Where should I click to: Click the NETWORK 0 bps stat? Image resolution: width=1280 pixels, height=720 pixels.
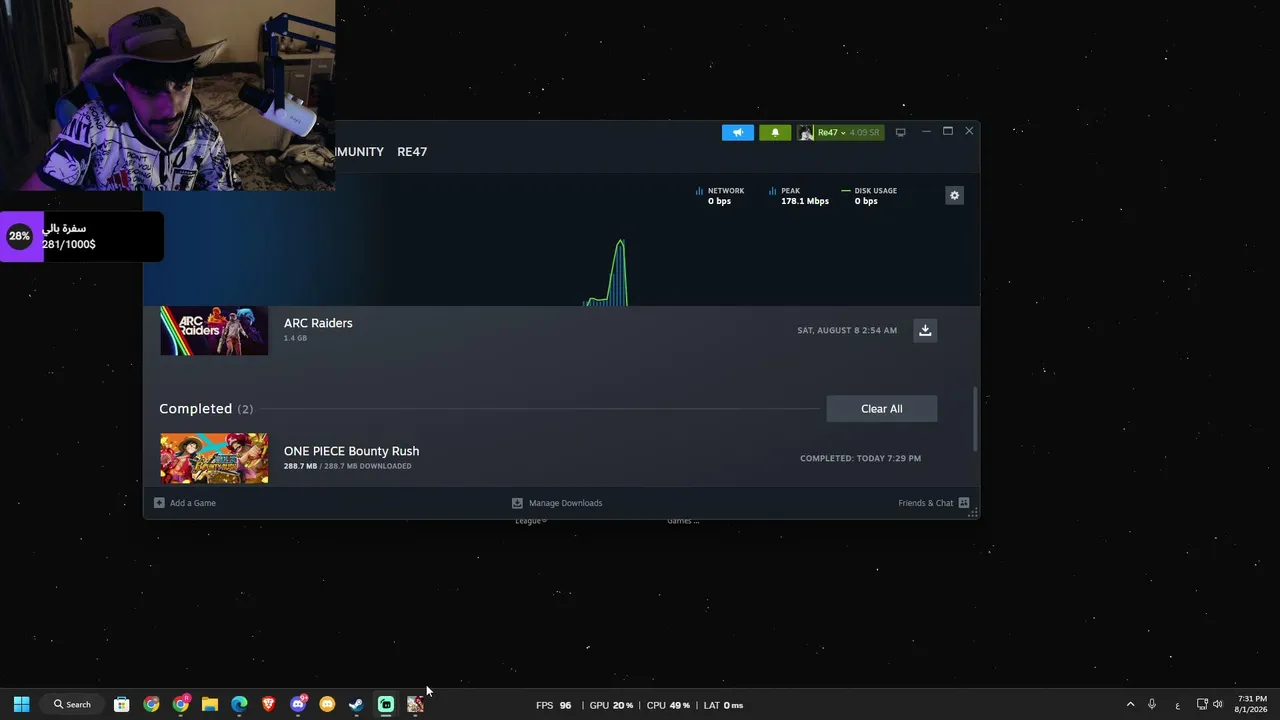[720, 196]
